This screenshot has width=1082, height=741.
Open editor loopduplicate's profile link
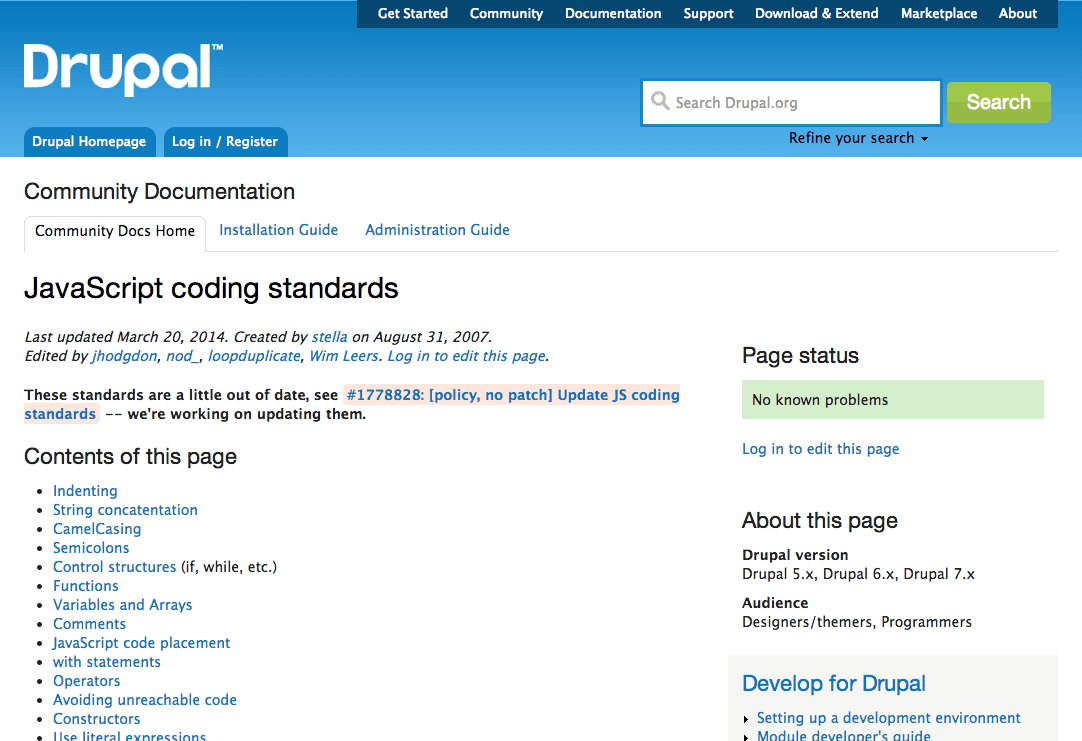(254, 356)
